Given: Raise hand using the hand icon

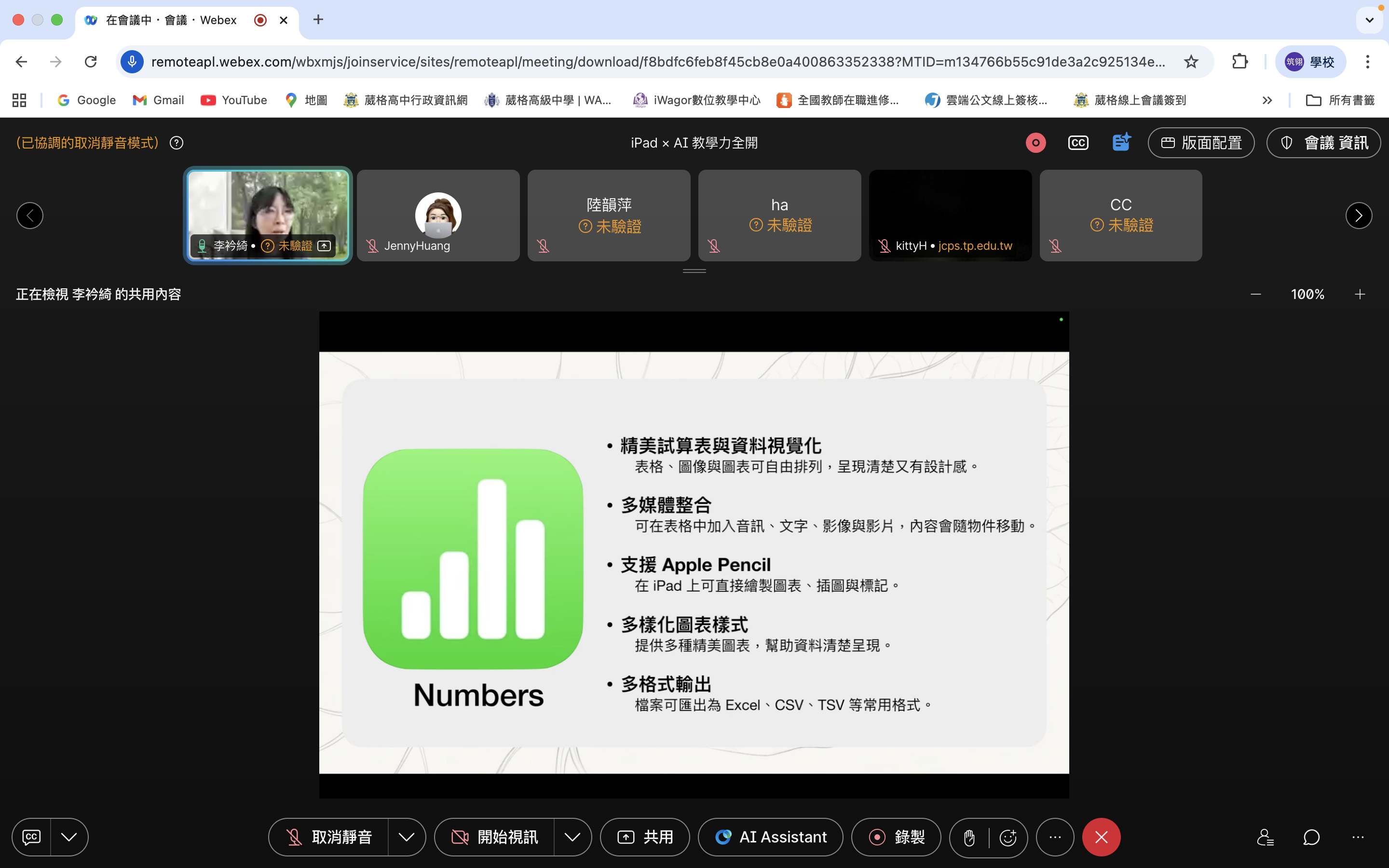Looking at the screenshot, I should [969, 838].
